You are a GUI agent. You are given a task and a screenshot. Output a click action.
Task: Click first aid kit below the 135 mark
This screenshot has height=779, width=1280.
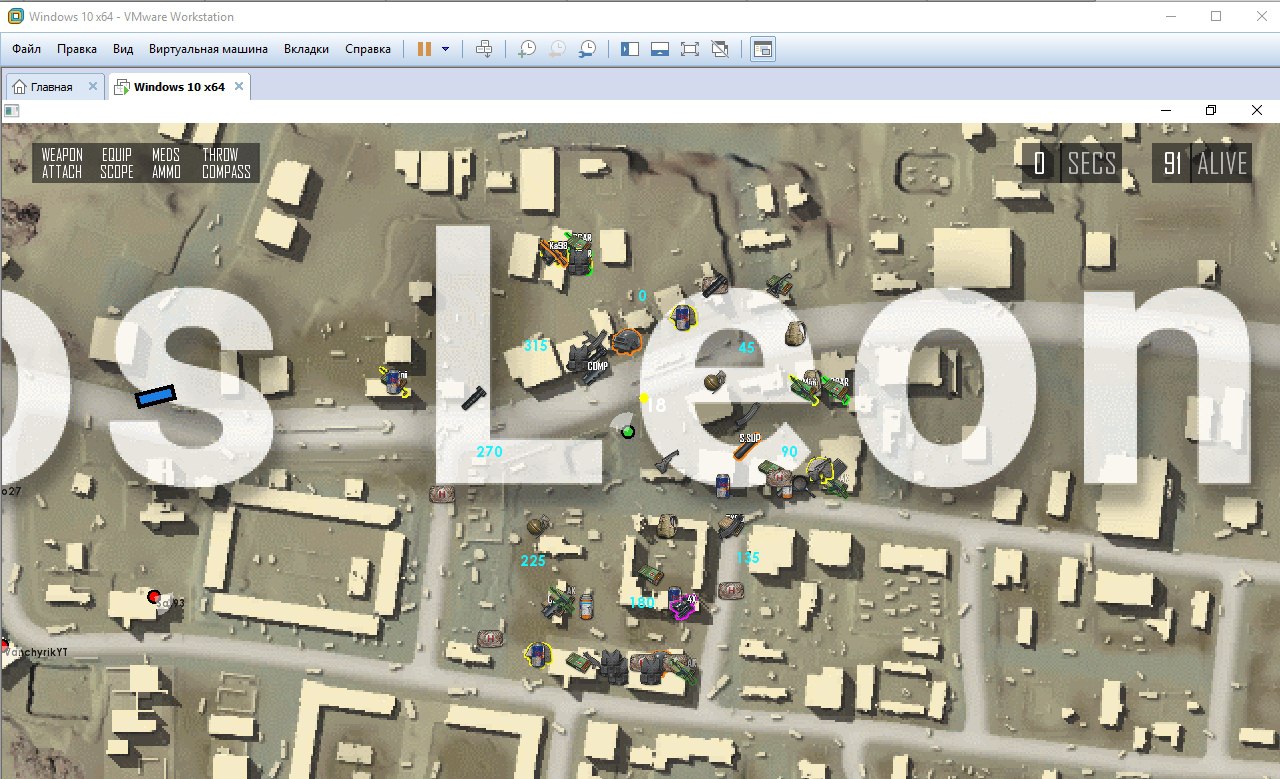(729, 591)
